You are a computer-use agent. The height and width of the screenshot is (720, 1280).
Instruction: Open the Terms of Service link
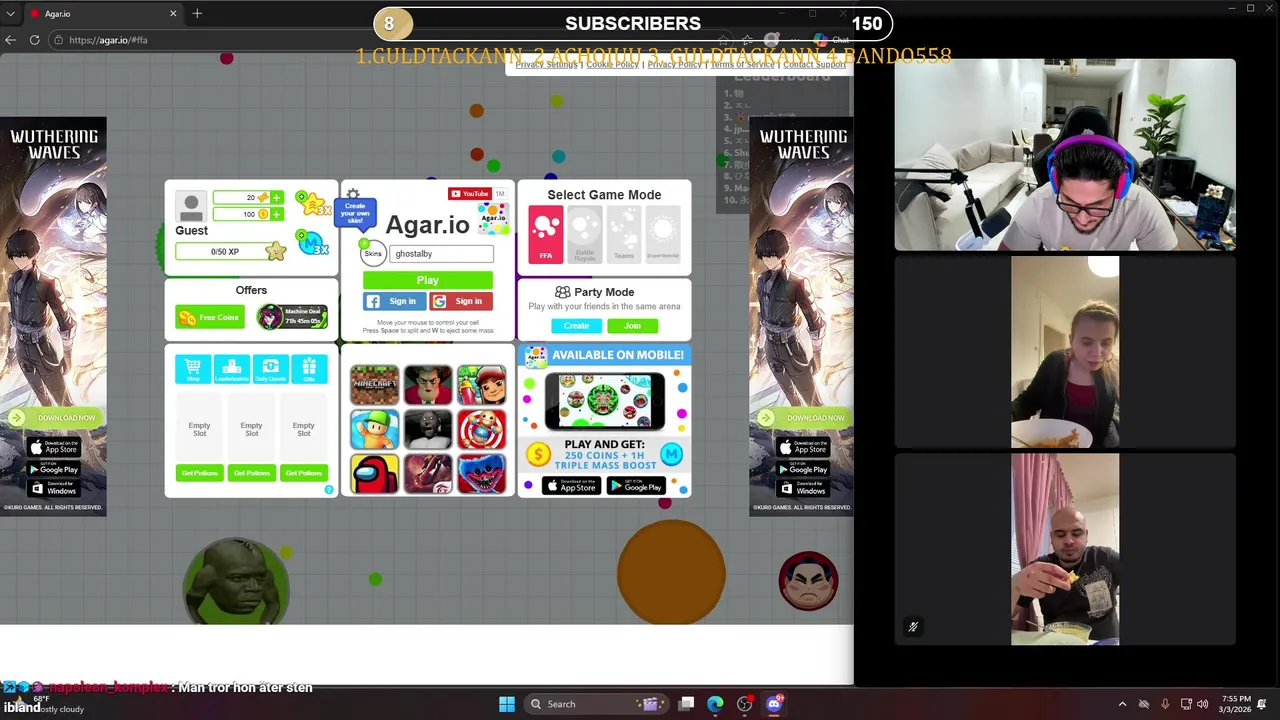point(742,65)
